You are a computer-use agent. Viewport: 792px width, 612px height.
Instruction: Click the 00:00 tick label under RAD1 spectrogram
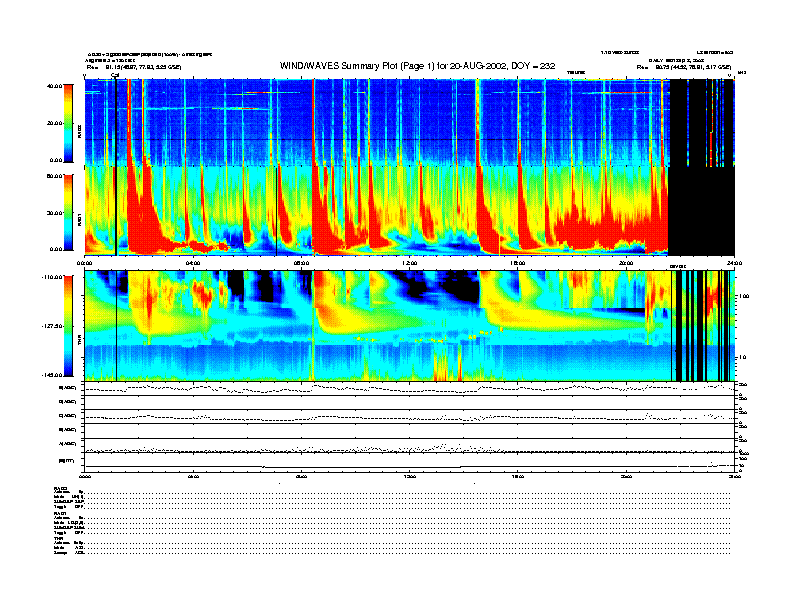84,263
